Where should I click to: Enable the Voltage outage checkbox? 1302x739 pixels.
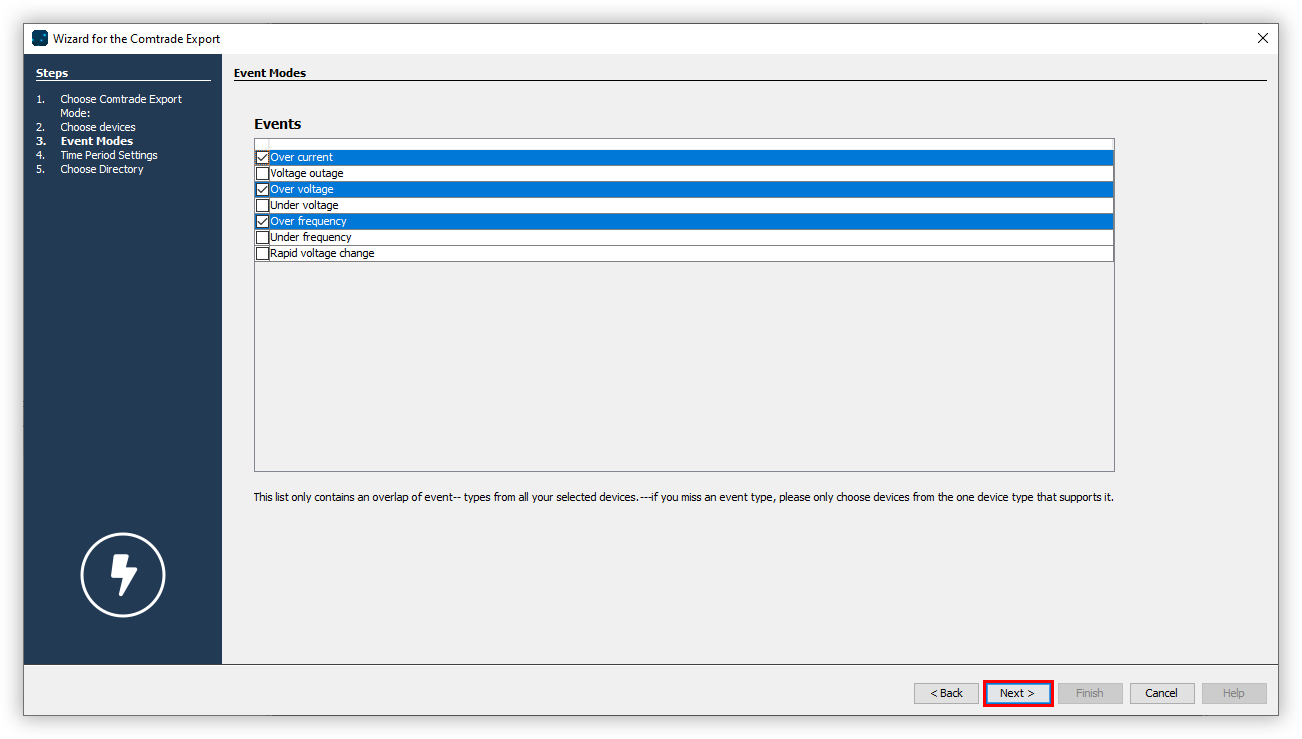262,174
